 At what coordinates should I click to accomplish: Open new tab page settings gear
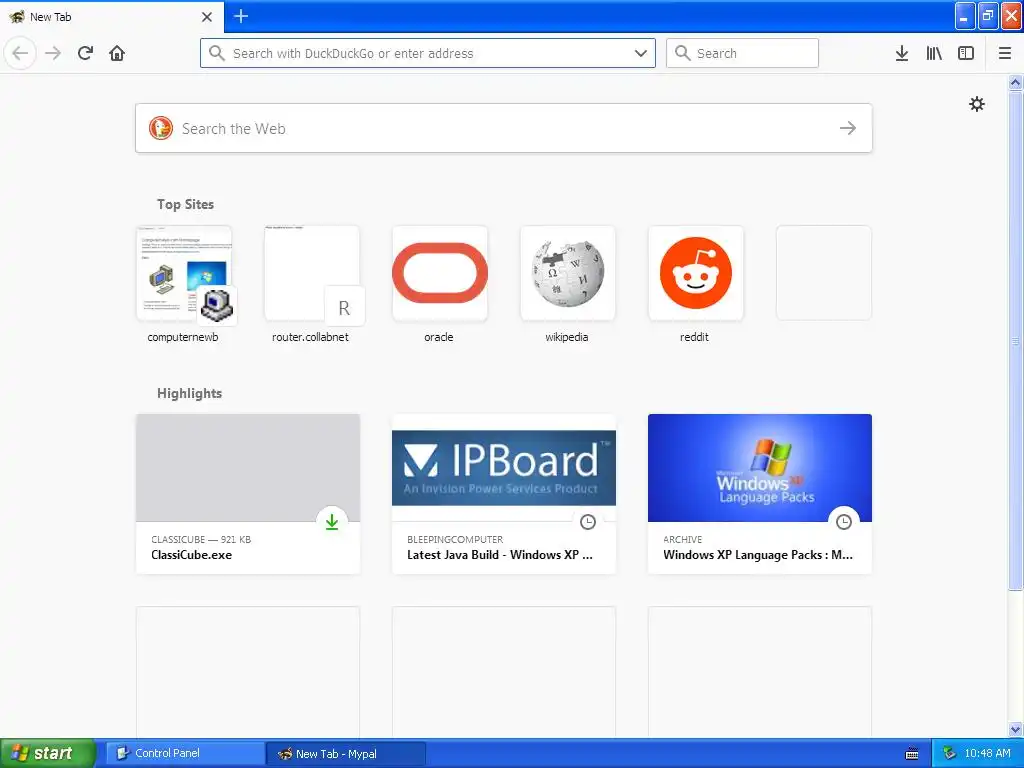coord(976,104)
